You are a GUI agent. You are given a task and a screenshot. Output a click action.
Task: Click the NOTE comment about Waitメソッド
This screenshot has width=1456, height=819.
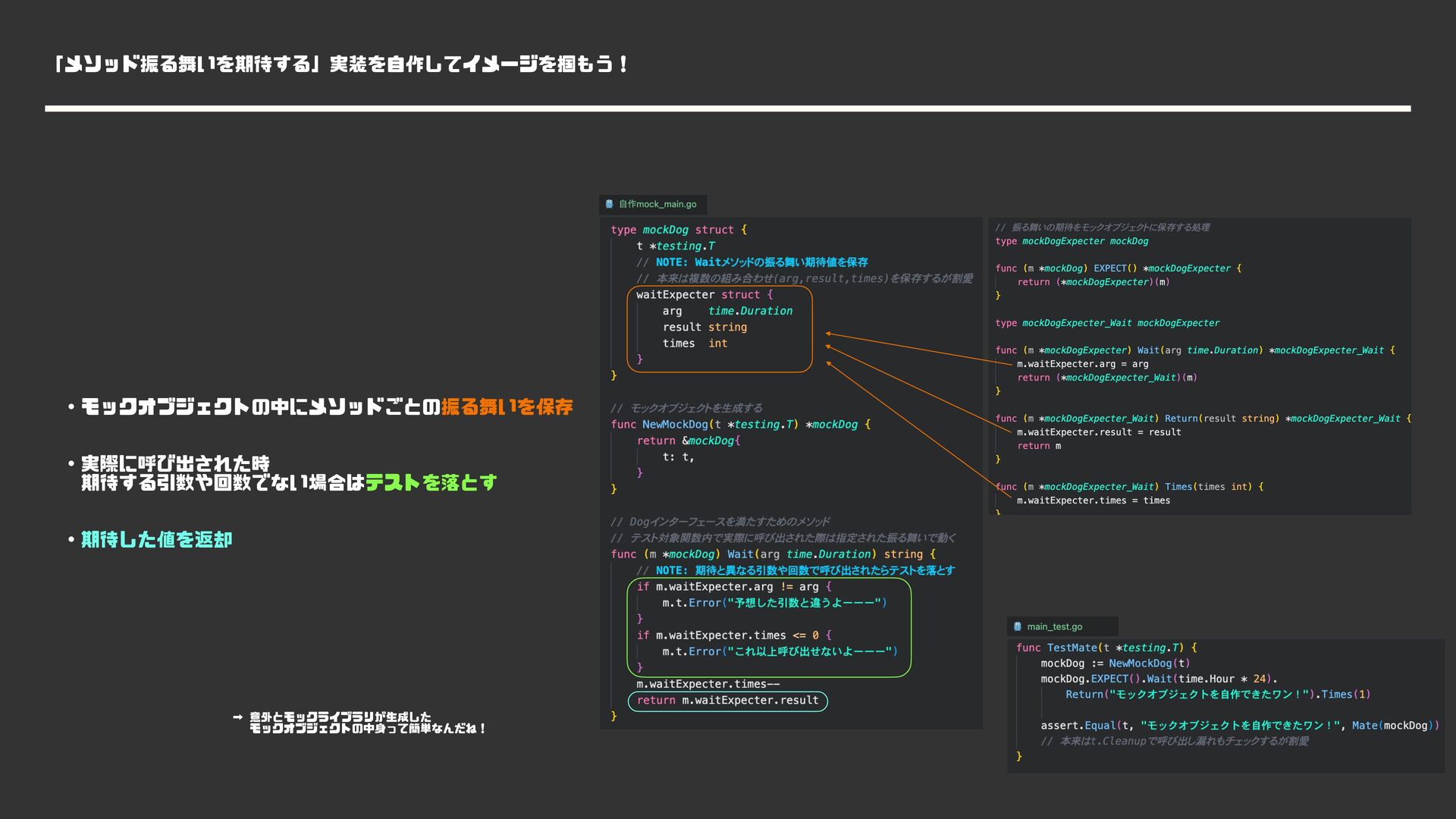point(752,262)
